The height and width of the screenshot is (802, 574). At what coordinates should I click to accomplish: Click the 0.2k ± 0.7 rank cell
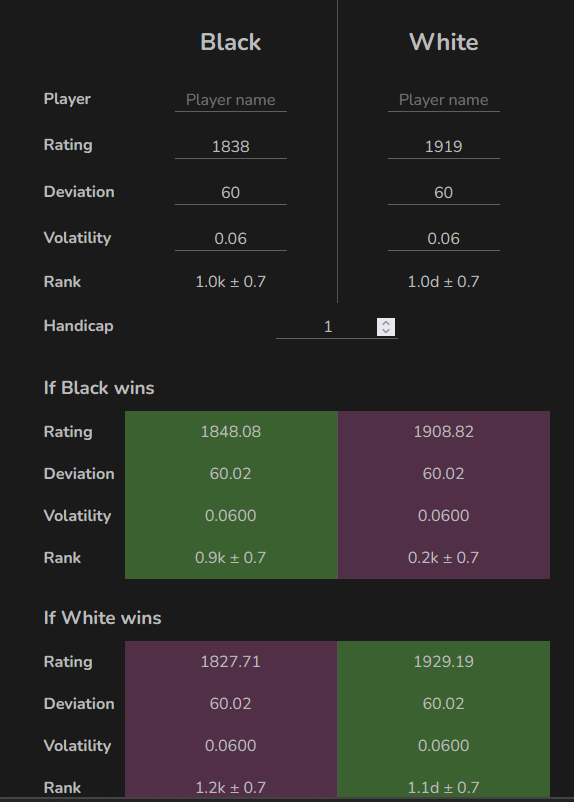pos(444,558)
